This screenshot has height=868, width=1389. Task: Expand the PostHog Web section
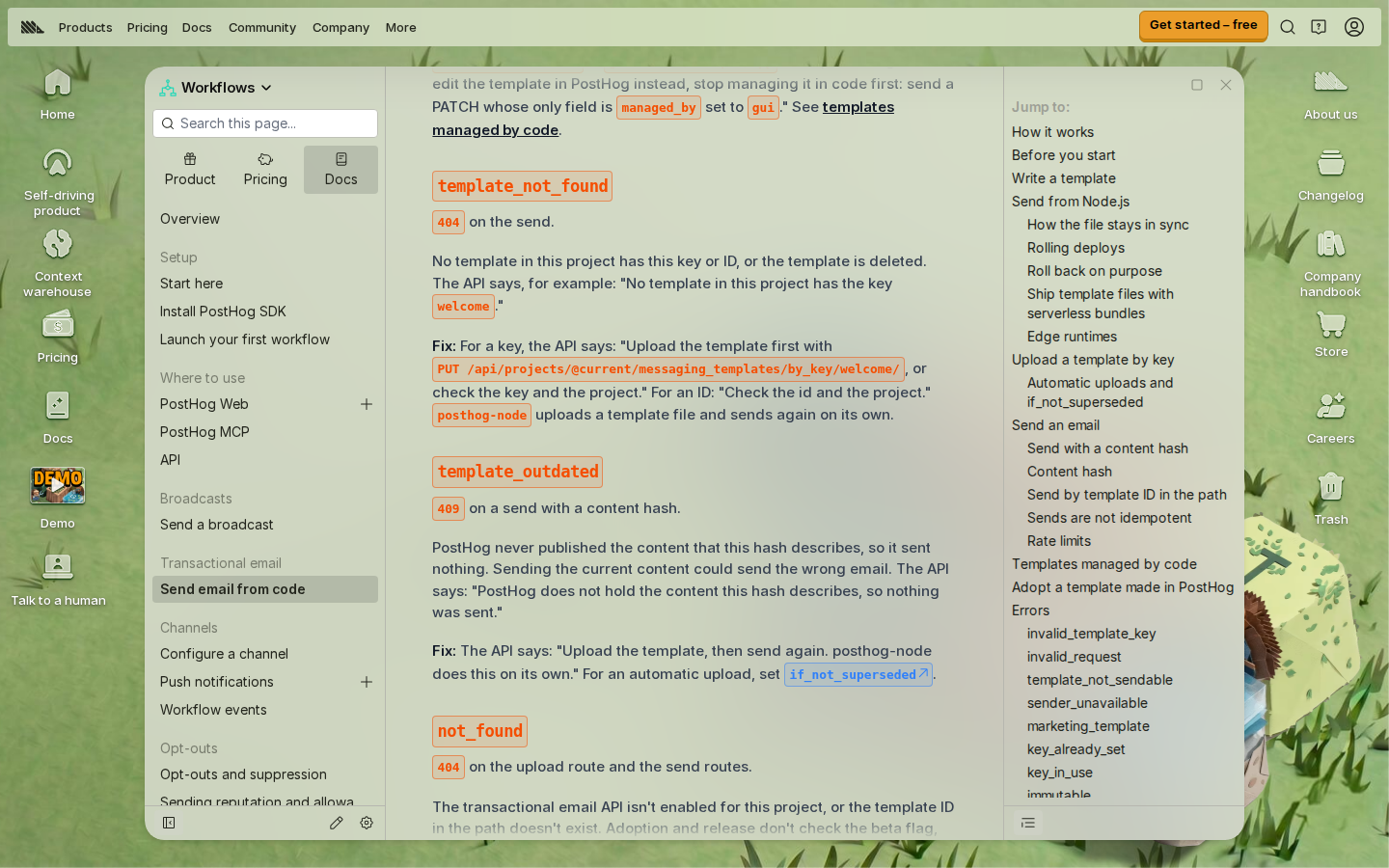pyautogui.click(x=367, y=404)
